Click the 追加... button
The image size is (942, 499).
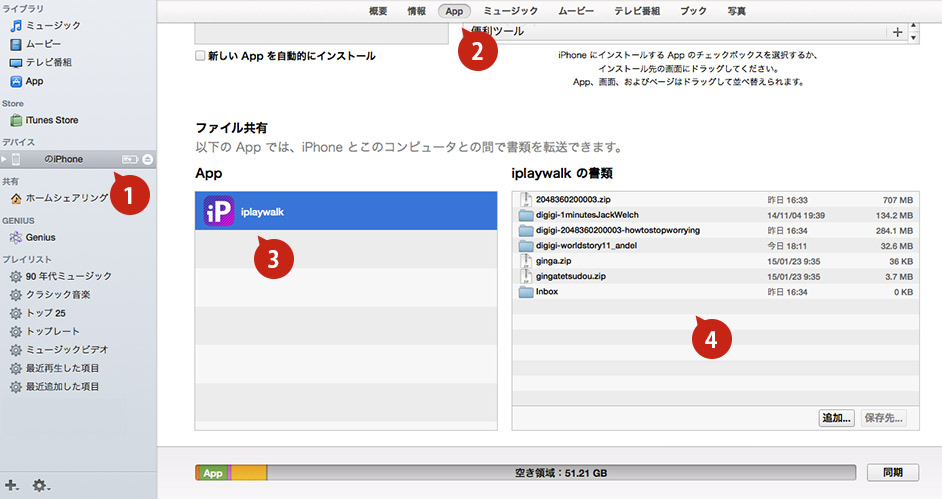[x=836, y=418]
